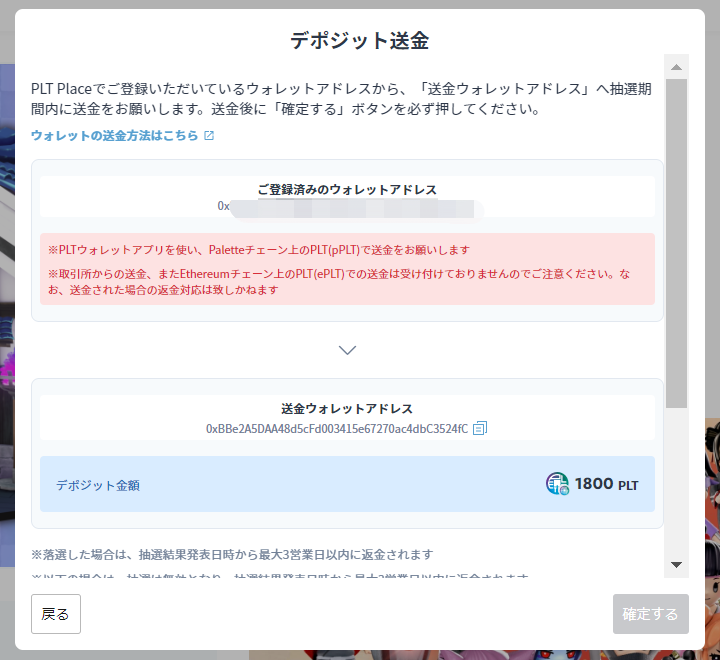720x660 pixels.
Task: Click the external-link icon beside ウォレットの送金方法はこちら
Action: (209, 135)
